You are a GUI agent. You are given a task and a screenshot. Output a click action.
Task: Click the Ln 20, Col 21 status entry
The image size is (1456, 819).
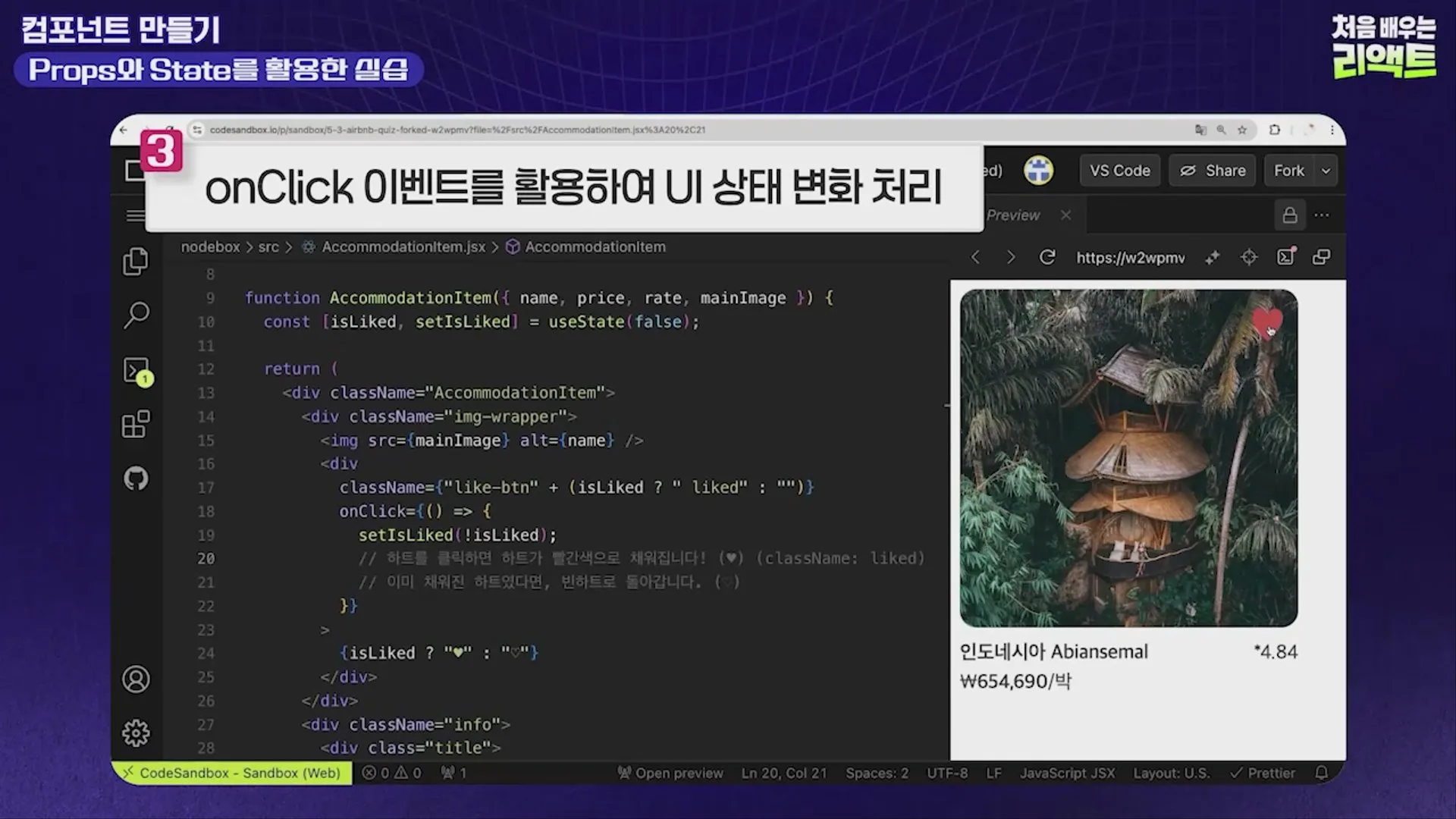click(x=784, y=773)
